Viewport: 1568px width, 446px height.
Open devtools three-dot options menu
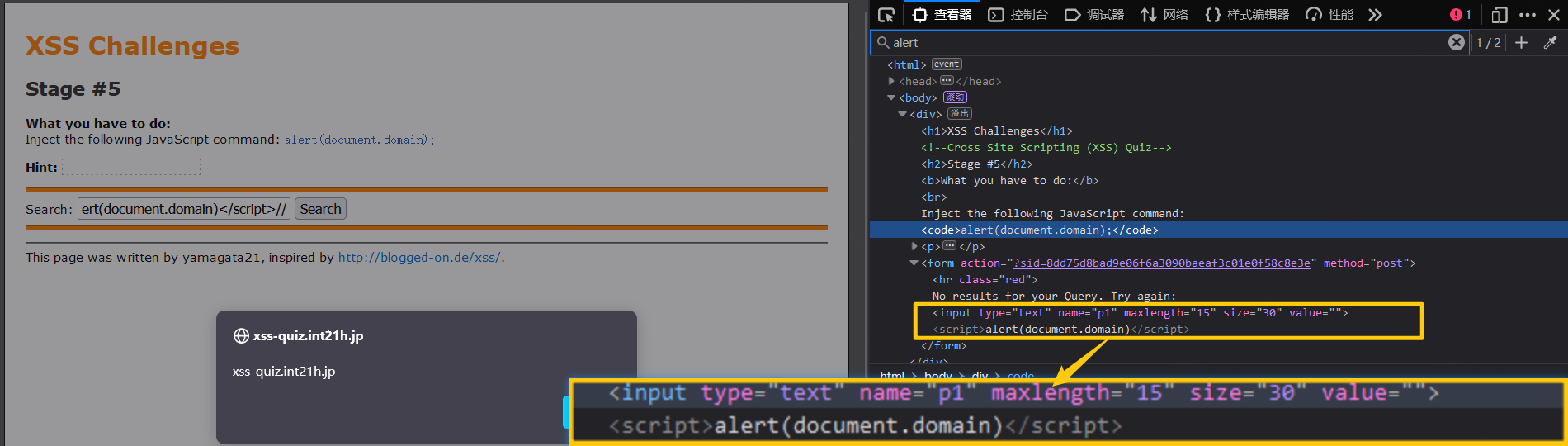click(1528, 15)
